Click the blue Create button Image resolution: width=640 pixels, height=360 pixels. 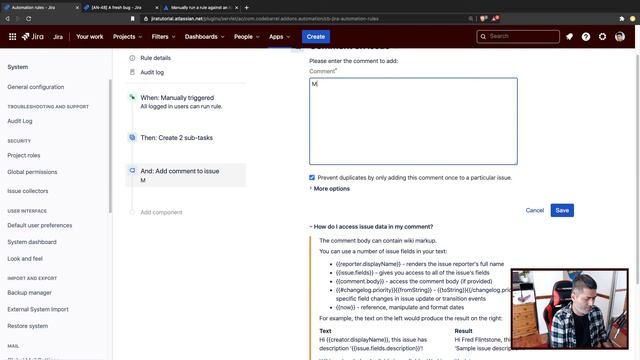316,37
